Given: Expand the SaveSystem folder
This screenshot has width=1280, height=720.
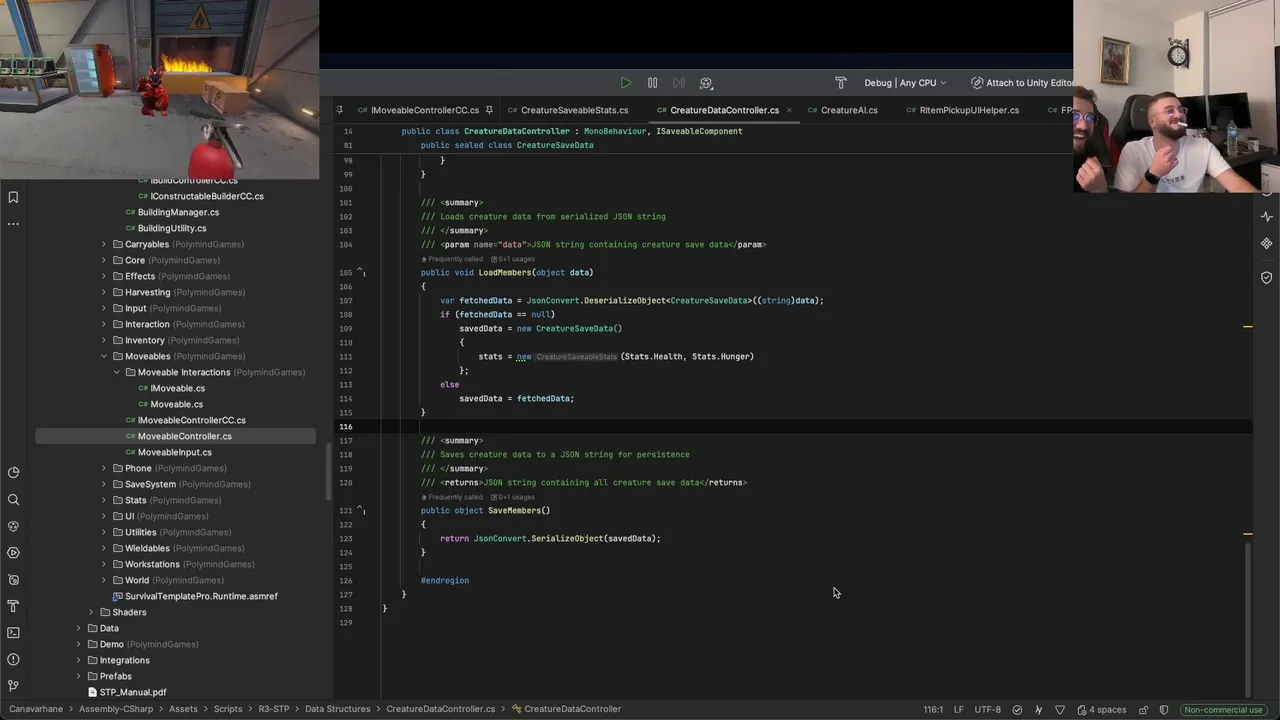Looking at the screenshot, I should tap(104, 484).
